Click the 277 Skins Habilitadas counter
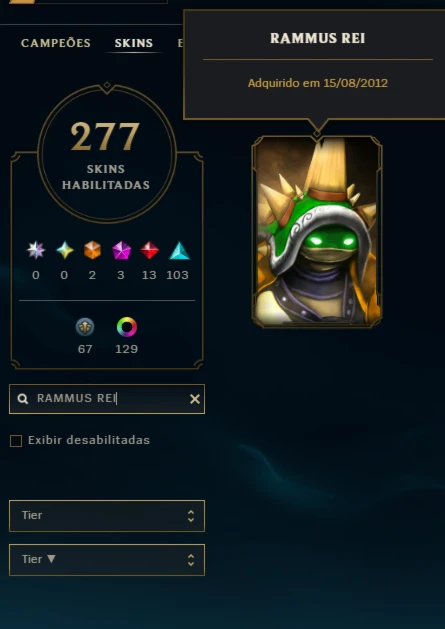 (107, 153)
